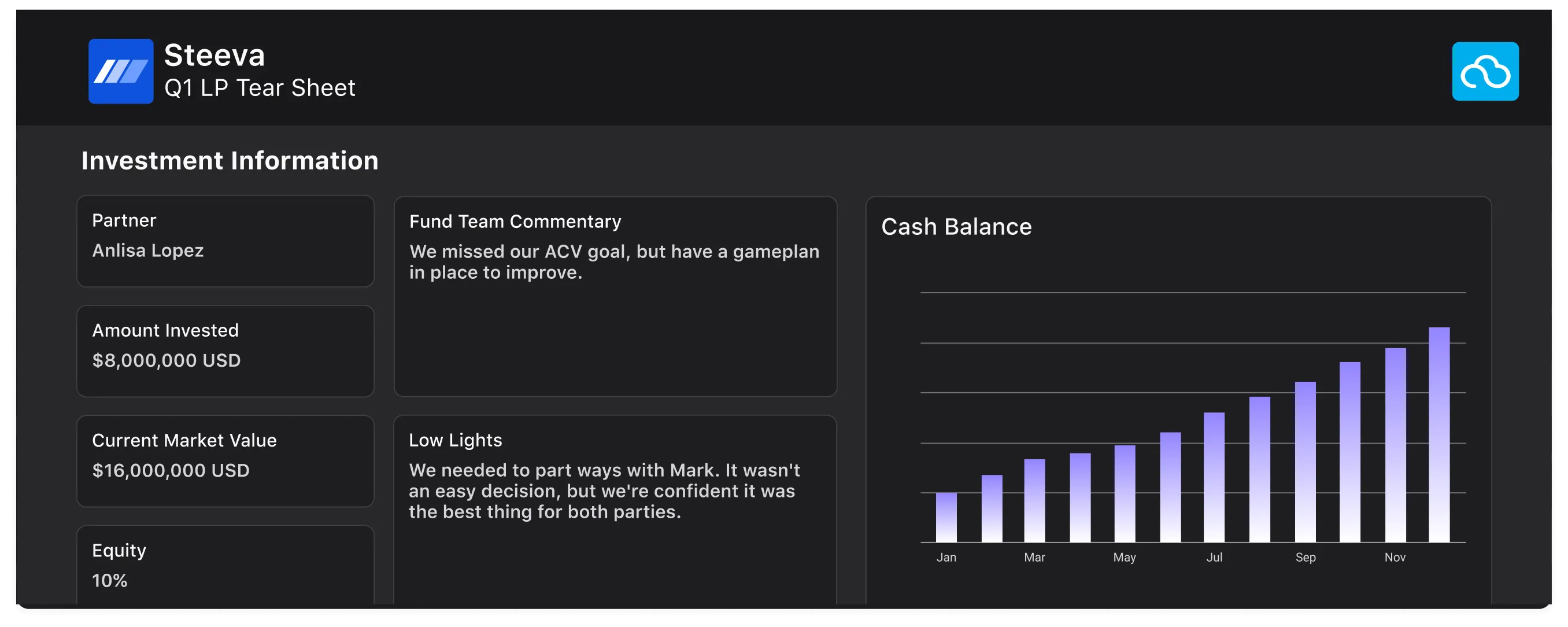Open the Partner card with Anlisa Lopez
Viewport: 1568px width, 627px height.
(x=225, y=241)
